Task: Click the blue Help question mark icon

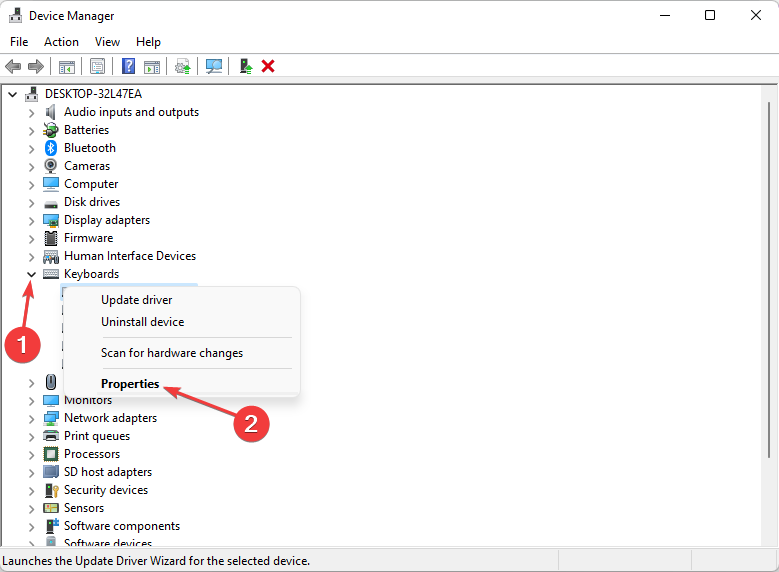Action: (128, 66)
